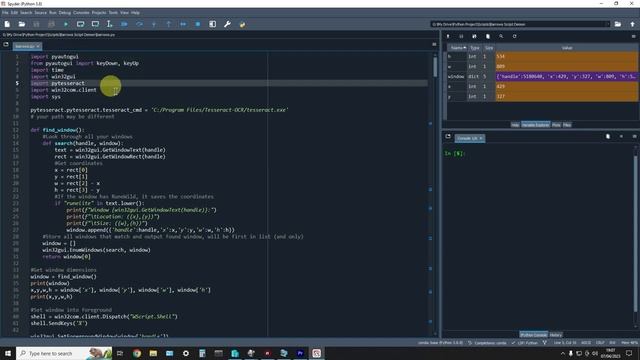
Task: Open the Projects menu
Action: [99, 13]
